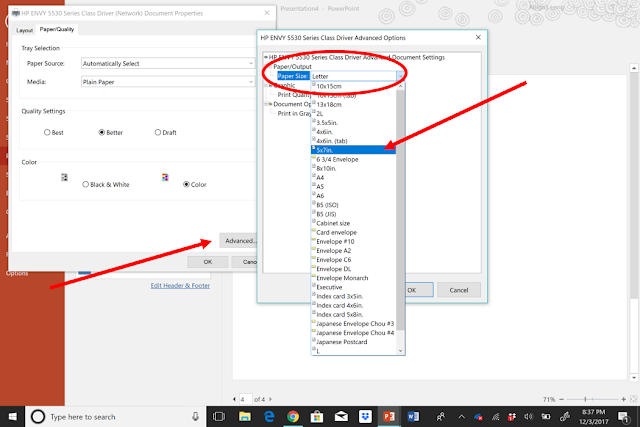This screenshot has height=427, width=640.
Task: Click the microphone icon in search box
Action: point(196,417)
